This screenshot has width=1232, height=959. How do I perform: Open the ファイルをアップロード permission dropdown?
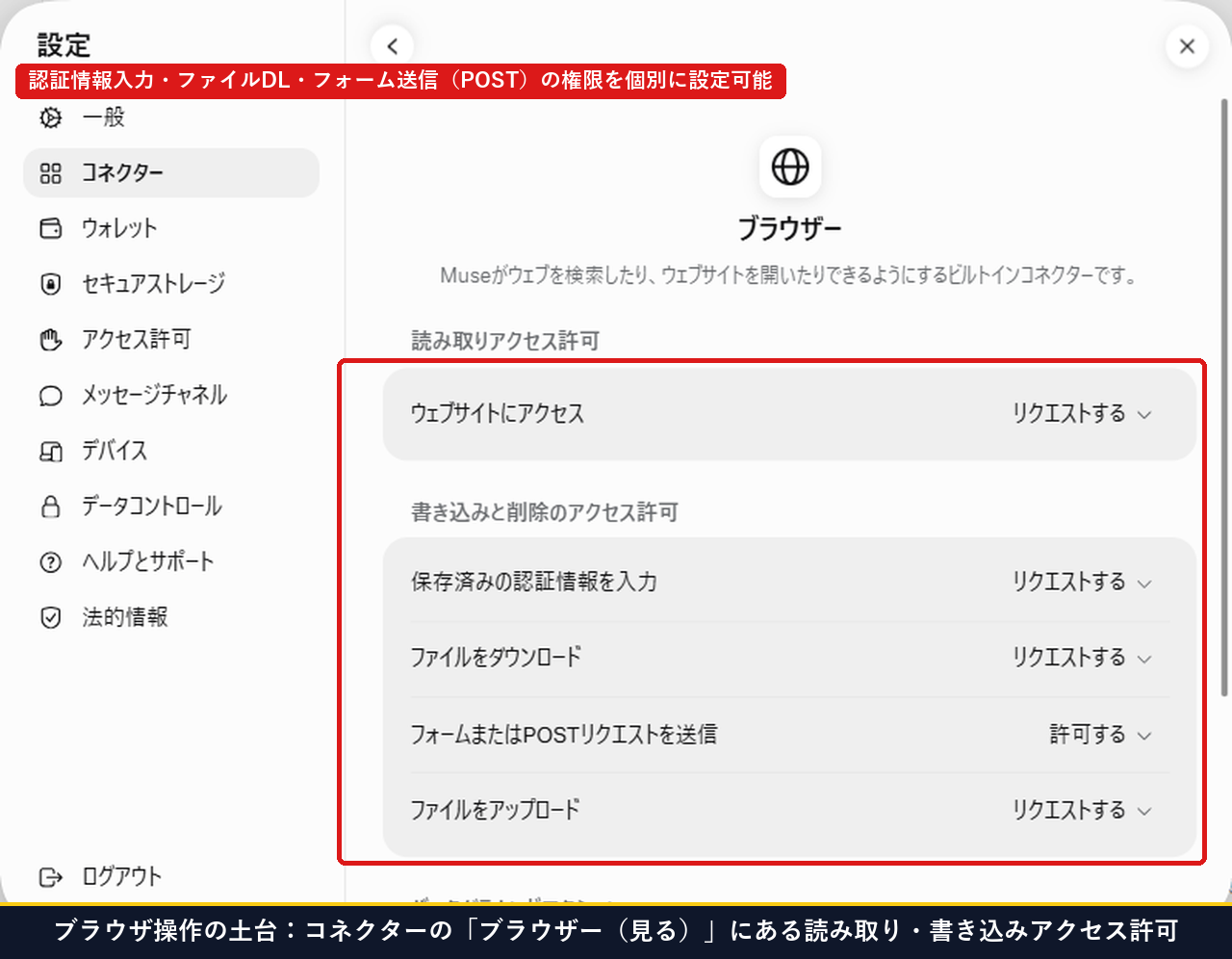coord(1082,811)
